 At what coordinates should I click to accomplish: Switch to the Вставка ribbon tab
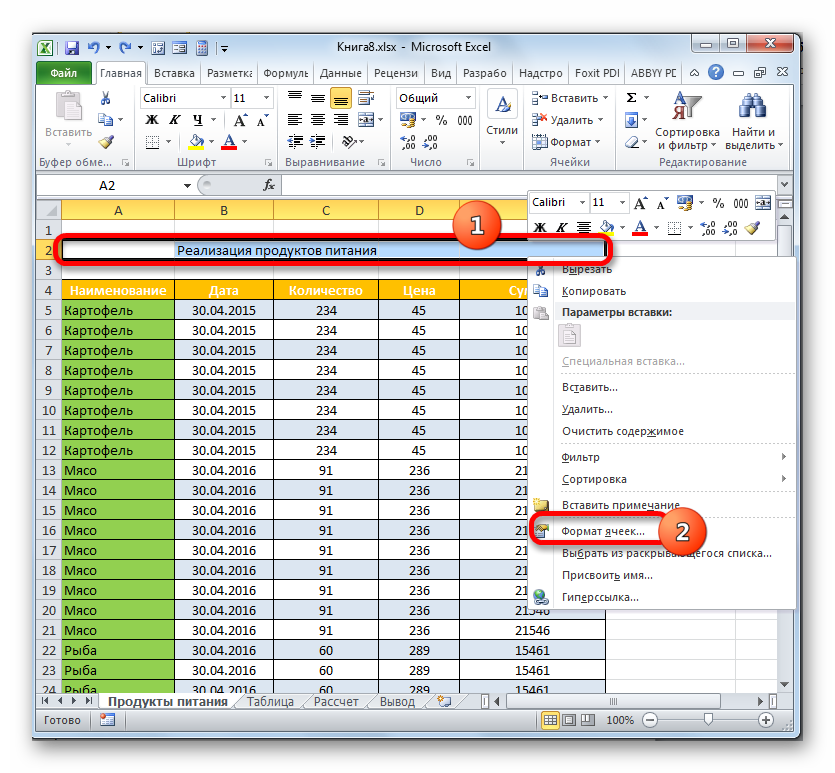click(174, 73)
